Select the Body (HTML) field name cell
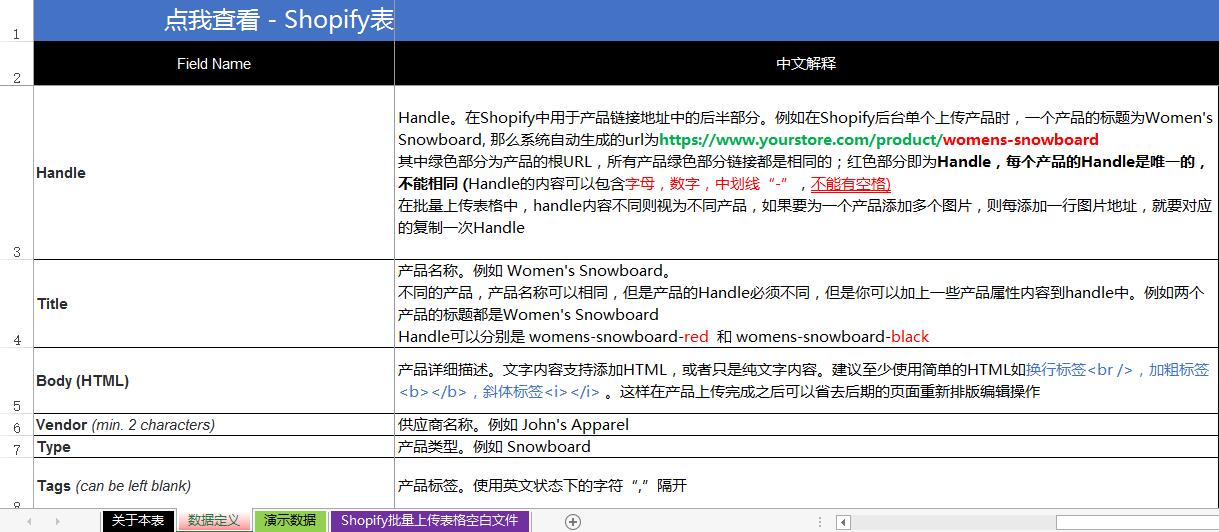 pyautogui.click(x=214, y=381)
